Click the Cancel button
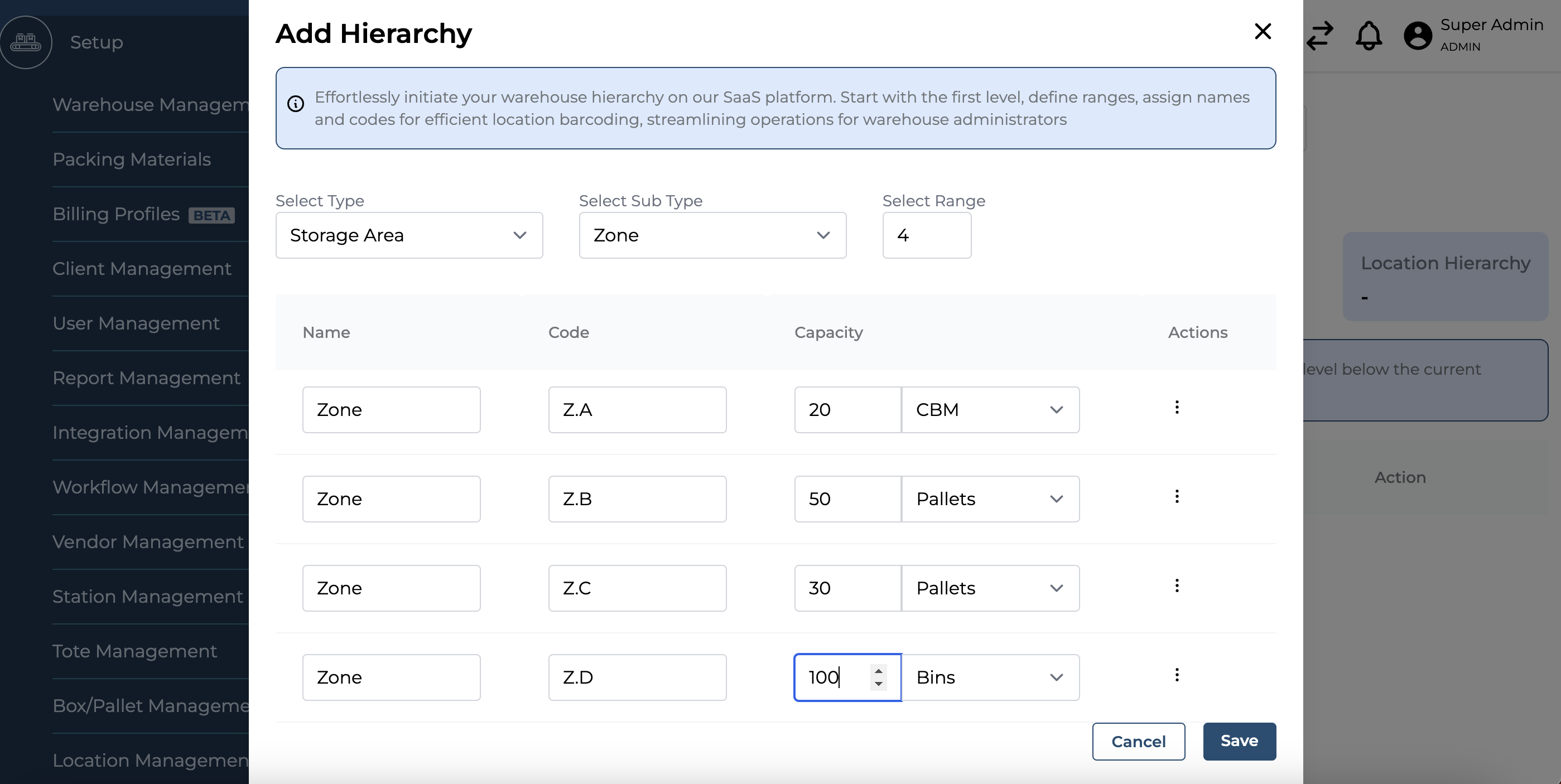This screenshot has height=784, width=1561. point(1140,741)
